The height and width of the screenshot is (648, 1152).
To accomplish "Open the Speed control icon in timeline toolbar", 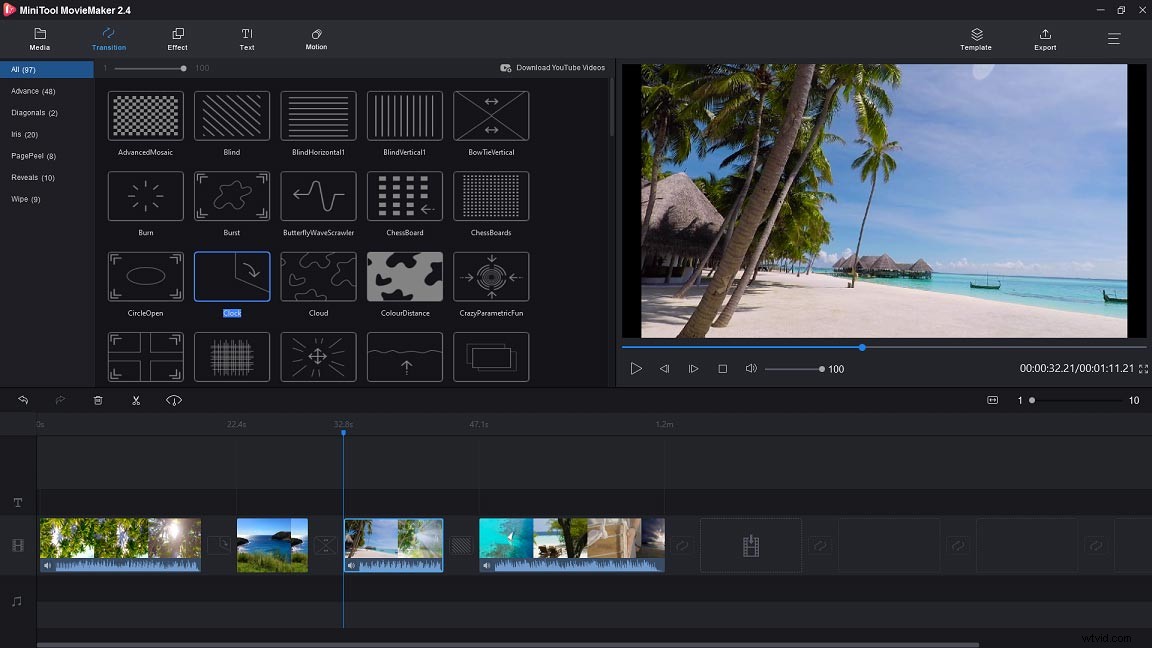I will [173, 399].
